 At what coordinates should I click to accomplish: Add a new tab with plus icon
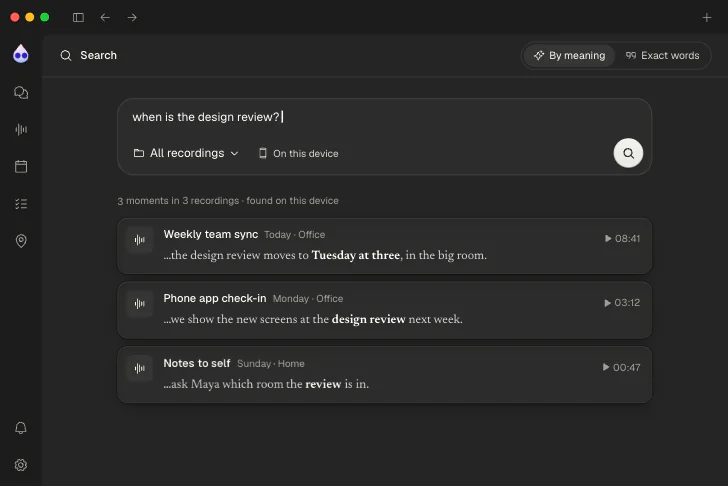point(707,18)
